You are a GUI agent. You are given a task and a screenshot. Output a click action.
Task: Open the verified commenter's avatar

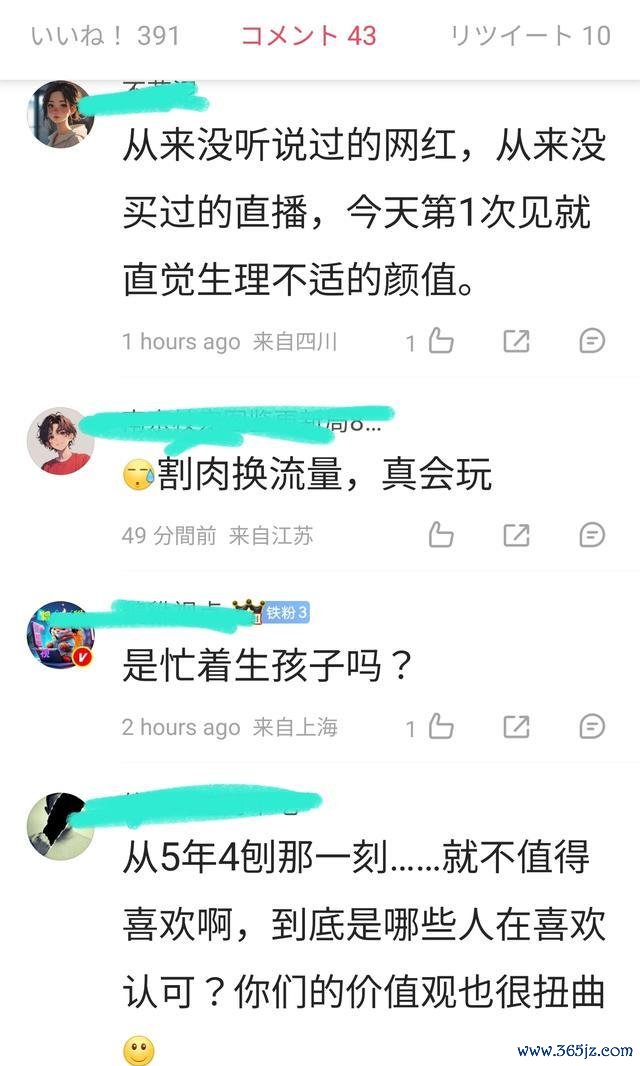(x=61, y=634)
